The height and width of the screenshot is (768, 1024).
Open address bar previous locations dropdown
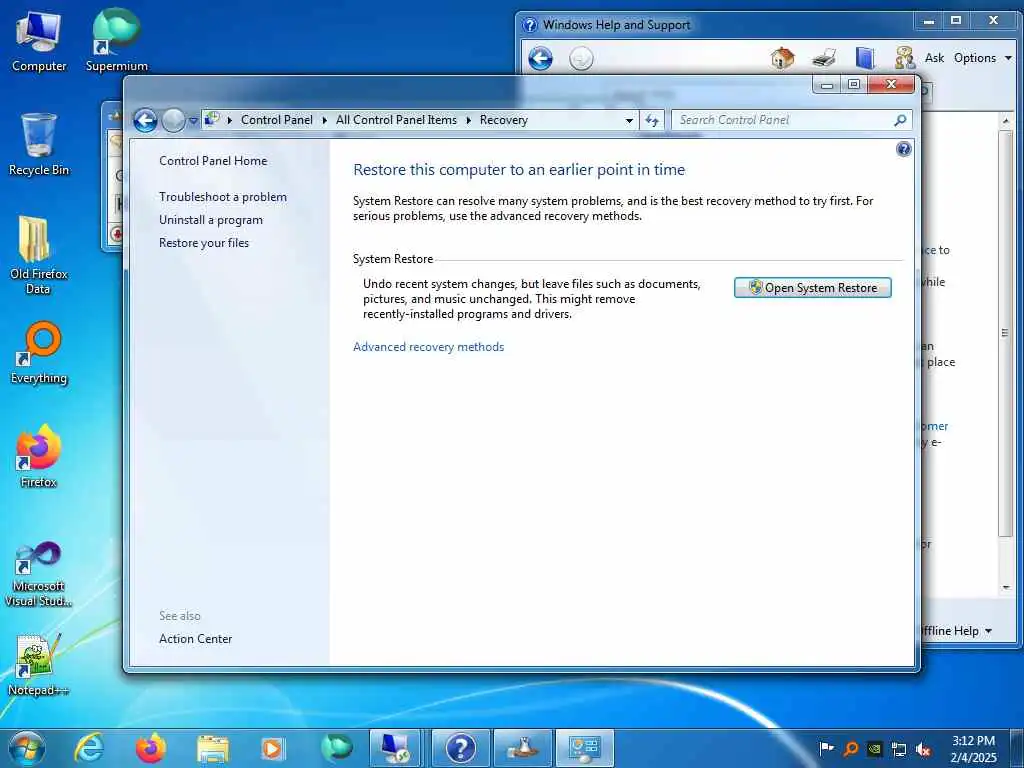(x=629, y=120)
